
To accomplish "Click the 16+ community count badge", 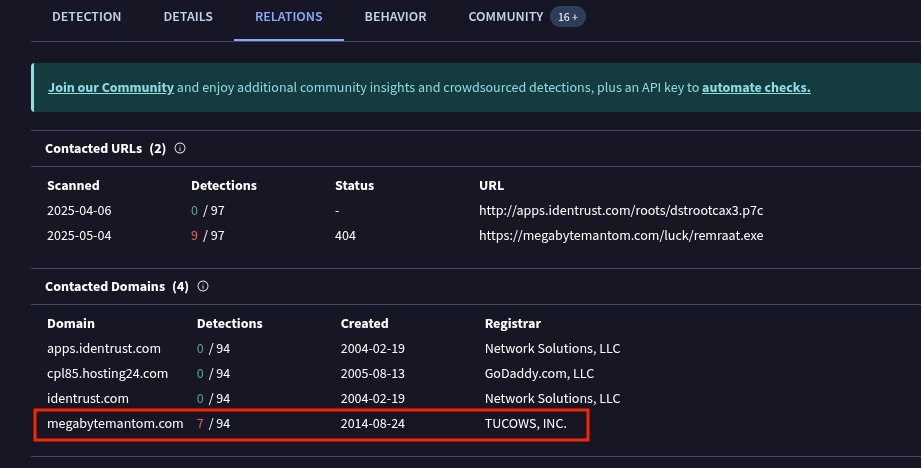I will point(568,17).
